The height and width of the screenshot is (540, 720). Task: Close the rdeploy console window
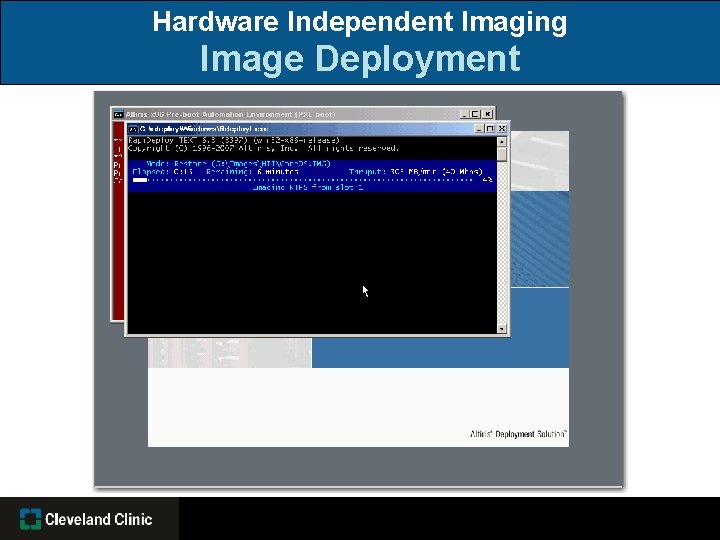(x=502, y=129)
